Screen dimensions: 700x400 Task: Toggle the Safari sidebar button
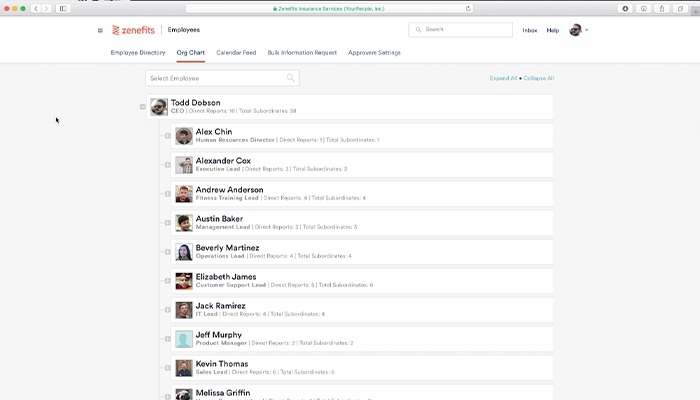click(63, 8)
